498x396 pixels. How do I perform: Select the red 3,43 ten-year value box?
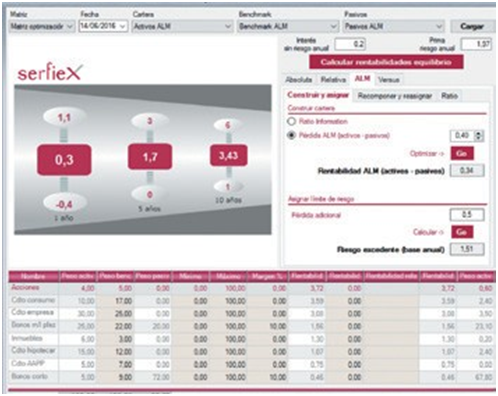(228, 155)
